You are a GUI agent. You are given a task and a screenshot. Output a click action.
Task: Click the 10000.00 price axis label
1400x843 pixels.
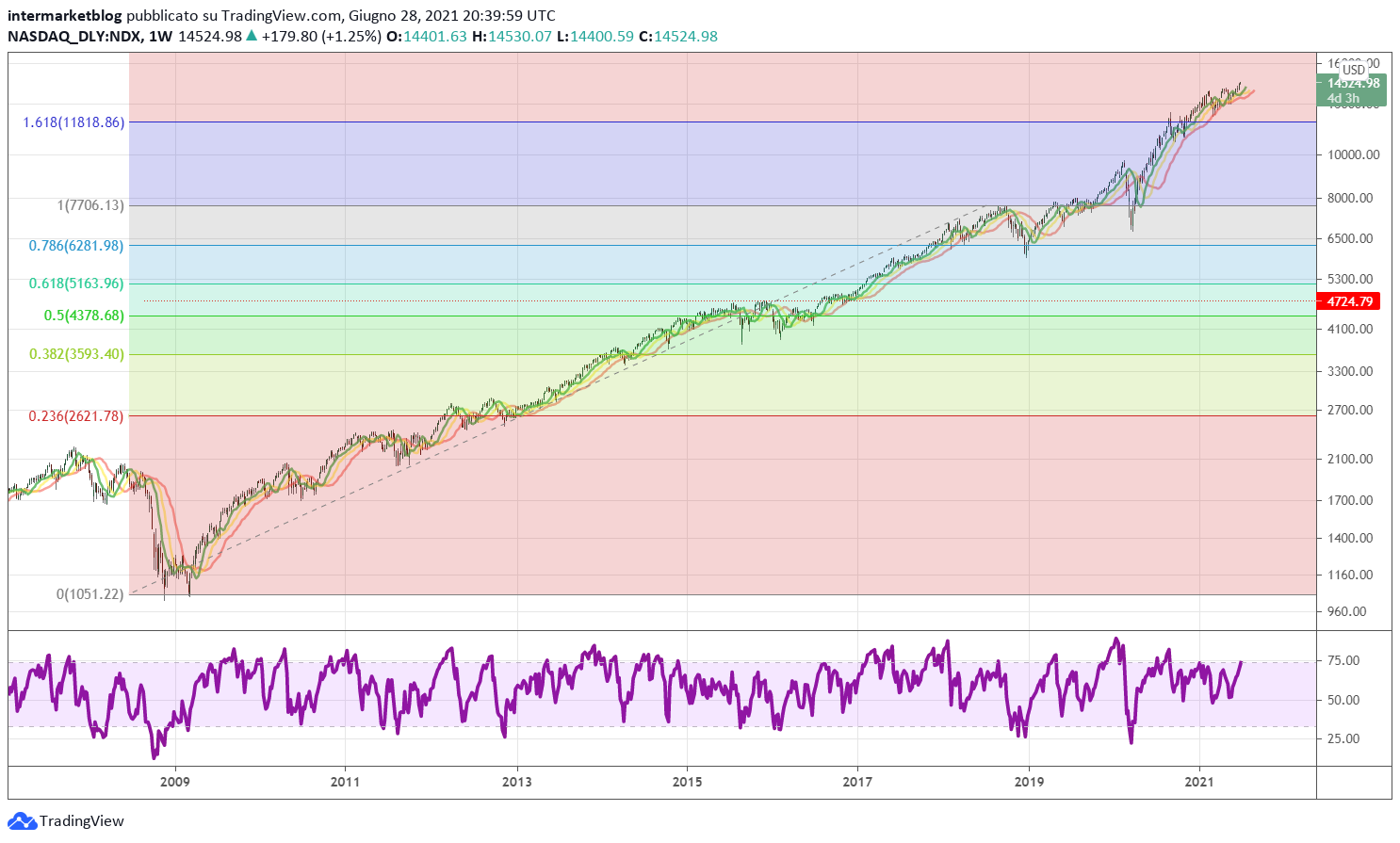(x=1354, y=154)
